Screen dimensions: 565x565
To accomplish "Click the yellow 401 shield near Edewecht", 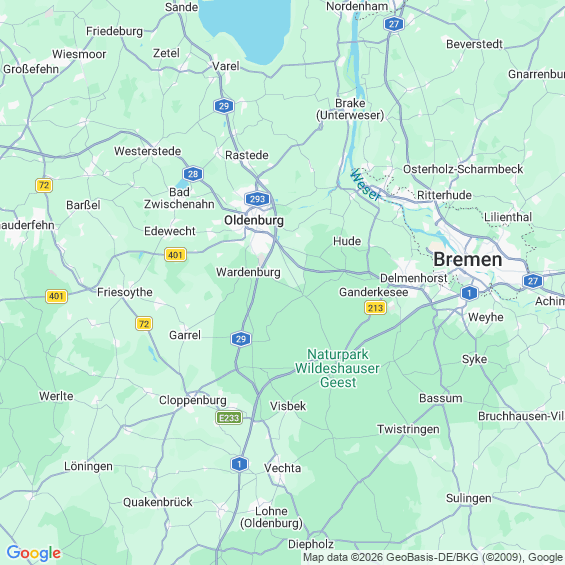I will click(x=175, y=255).
